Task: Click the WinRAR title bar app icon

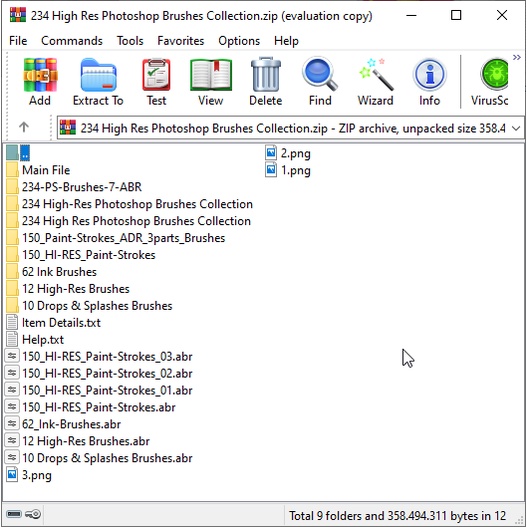Action: tap(18, 15)
